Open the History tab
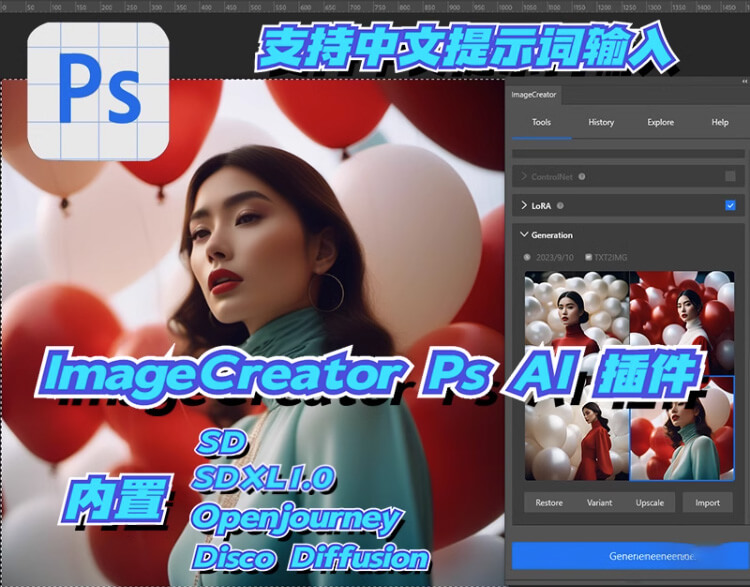This screenshot has height=587, width=750. point(601,122)
